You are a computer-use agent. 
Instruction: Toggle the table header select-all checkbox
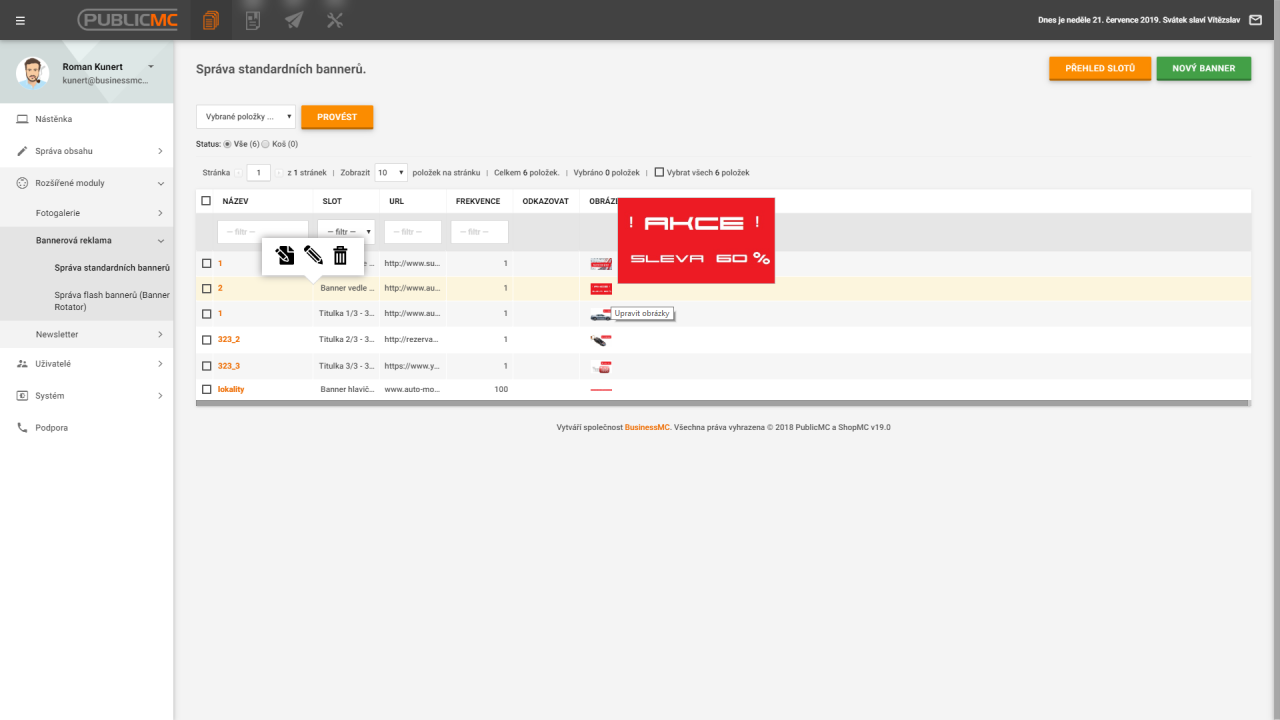coord(206,201)
